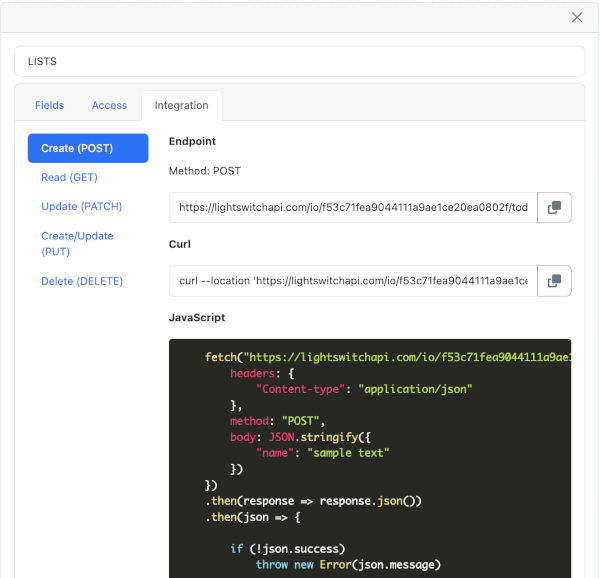This screenshot has width=600, height=578.
Task: Click the '.then(response => response.json())' line
Action: pos(313,501)
